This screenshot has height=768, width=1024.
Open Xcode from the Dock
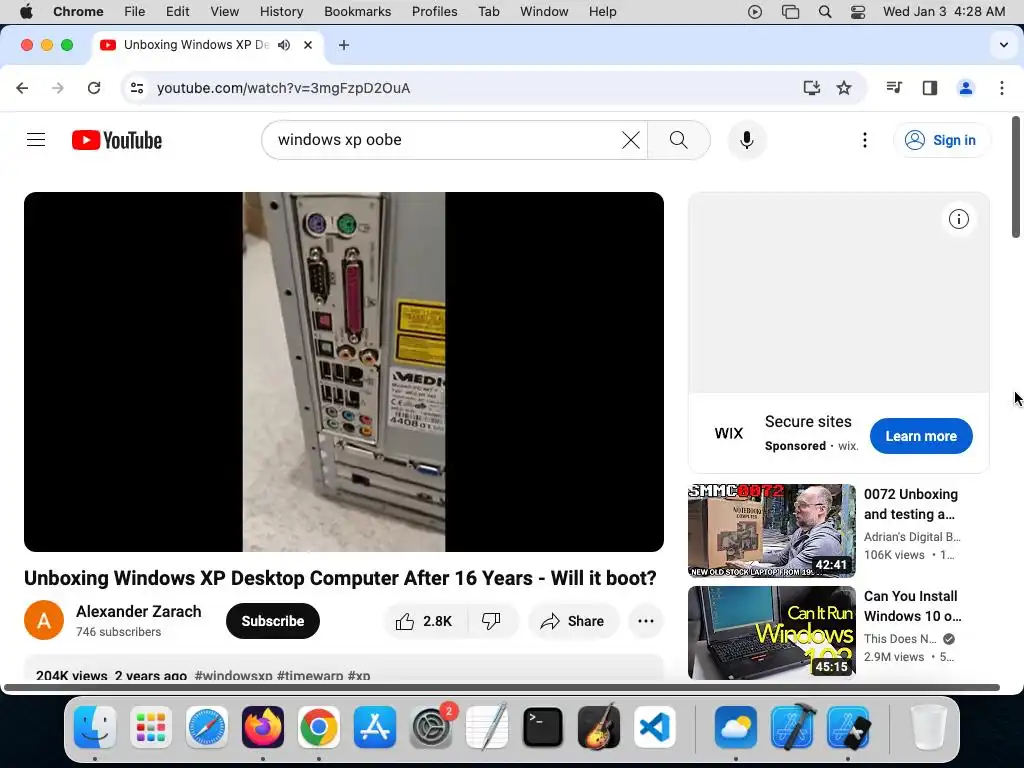coord(792,727)
